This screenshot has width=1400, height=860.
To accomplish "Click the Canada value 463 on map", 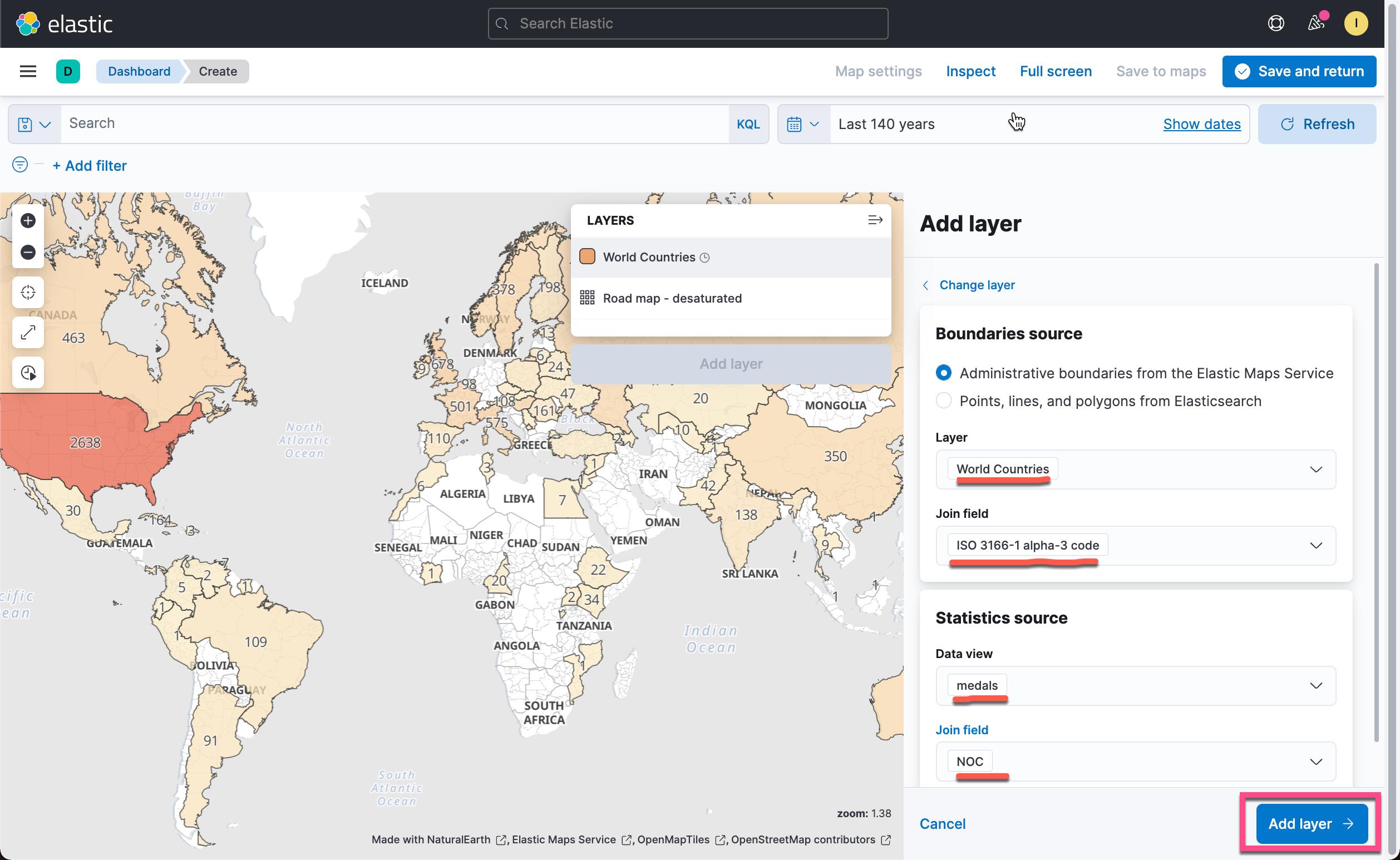I will click(73, 338).
